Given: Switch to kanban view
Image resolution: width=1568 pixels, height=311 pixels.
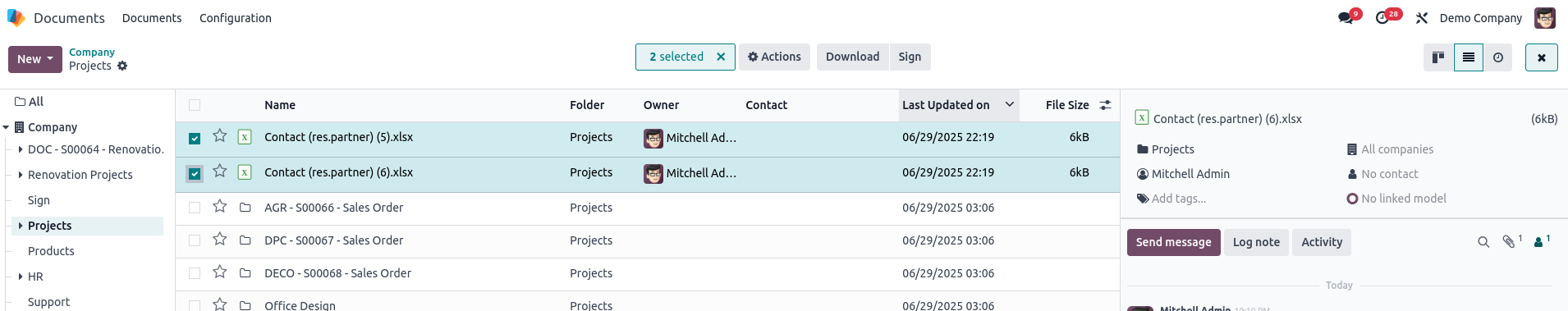Looking at the screenshot, I should [x=1438, y=57].
